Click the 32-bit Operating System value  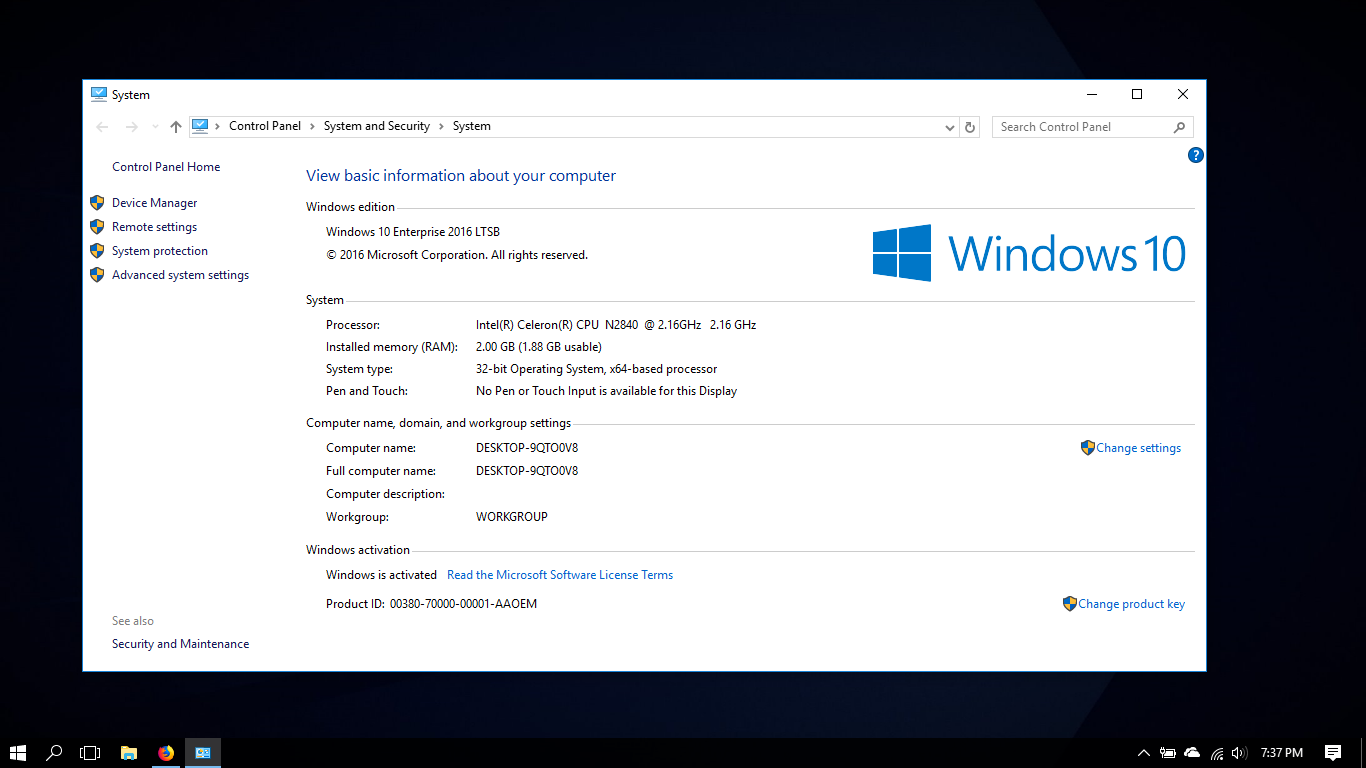tap(597, 369)
